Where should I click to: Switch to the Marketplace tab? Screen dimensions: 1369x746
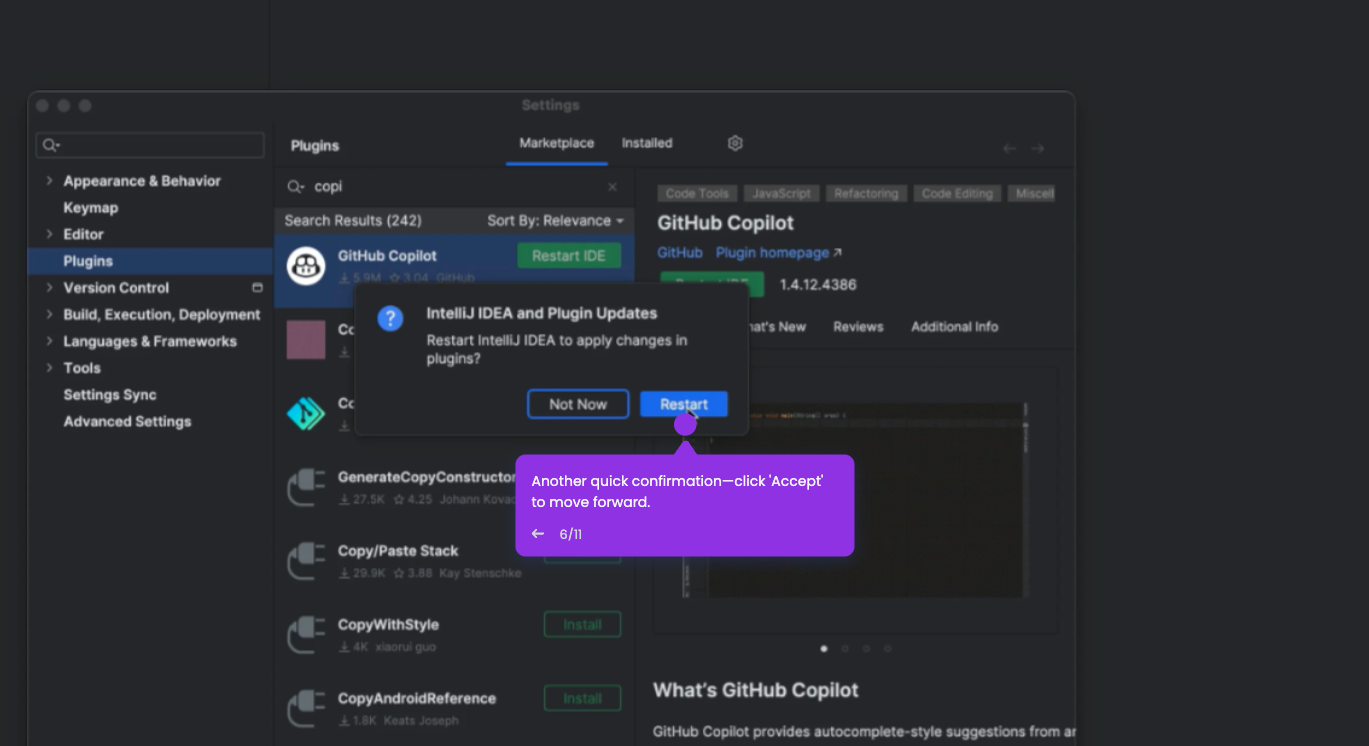[556, 143]
